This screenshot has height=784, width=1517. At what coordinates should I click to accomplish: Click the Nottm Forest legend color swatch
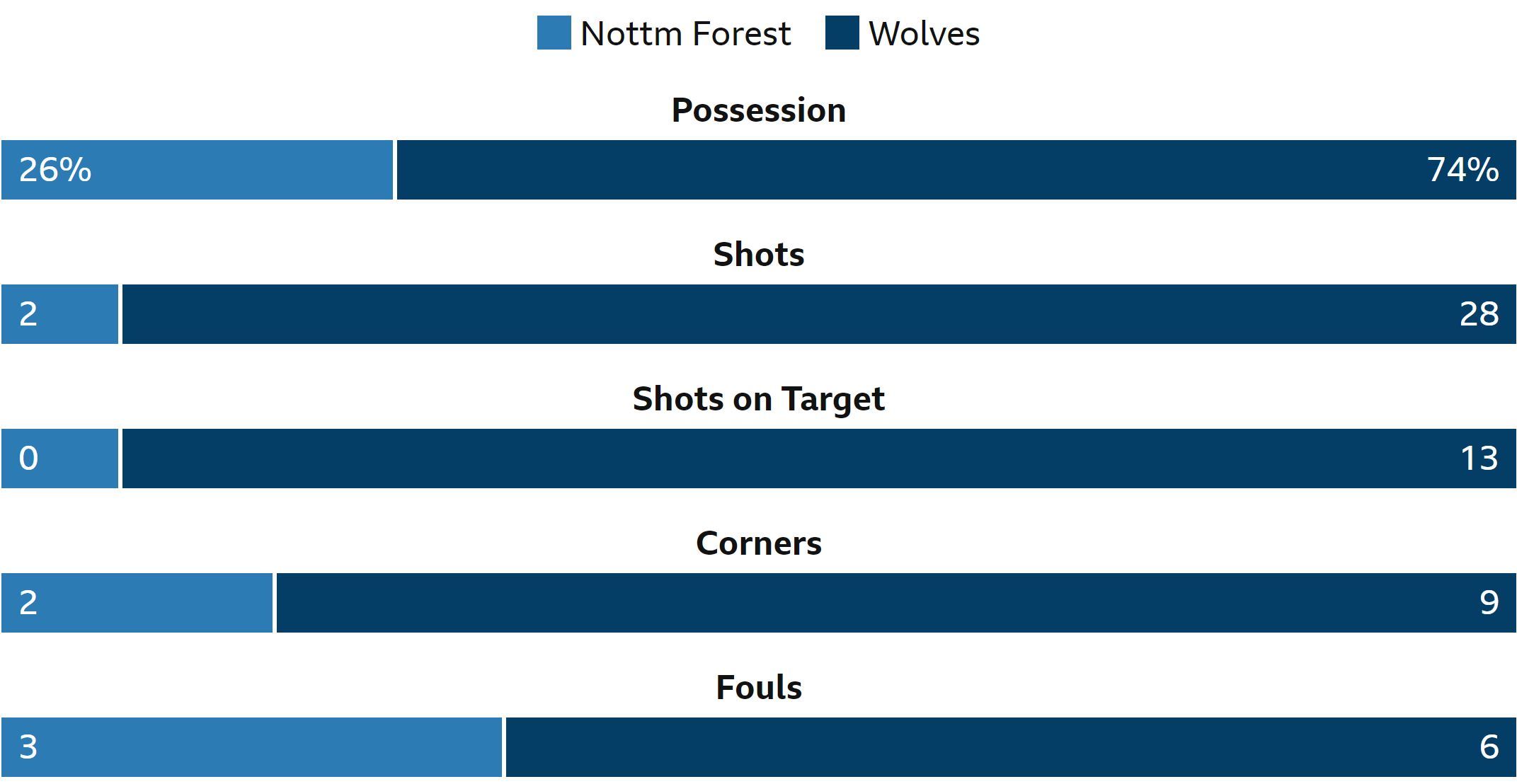[554, 33]
